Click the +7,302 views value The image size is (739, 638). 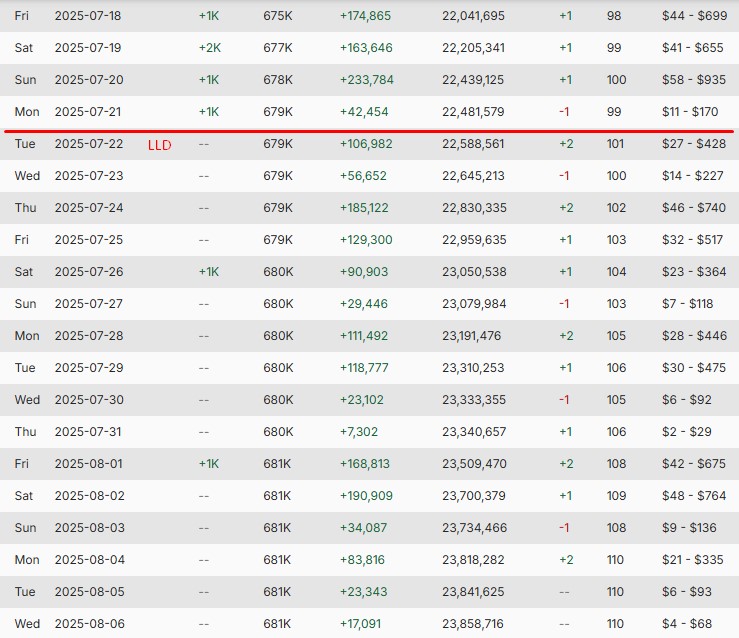[x=359, y=433]
